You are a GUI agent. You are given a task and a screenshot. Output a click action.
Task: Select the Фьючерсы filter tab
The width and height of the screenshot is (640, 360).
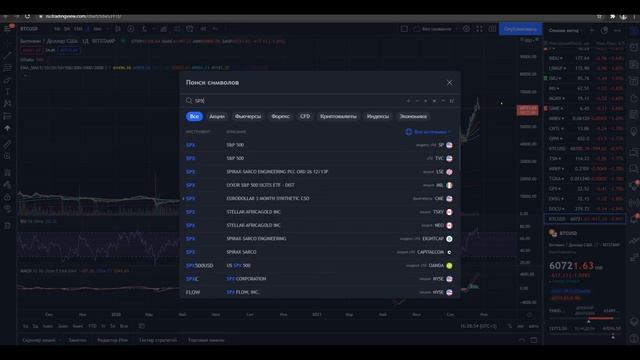click(x=248, y=116)
